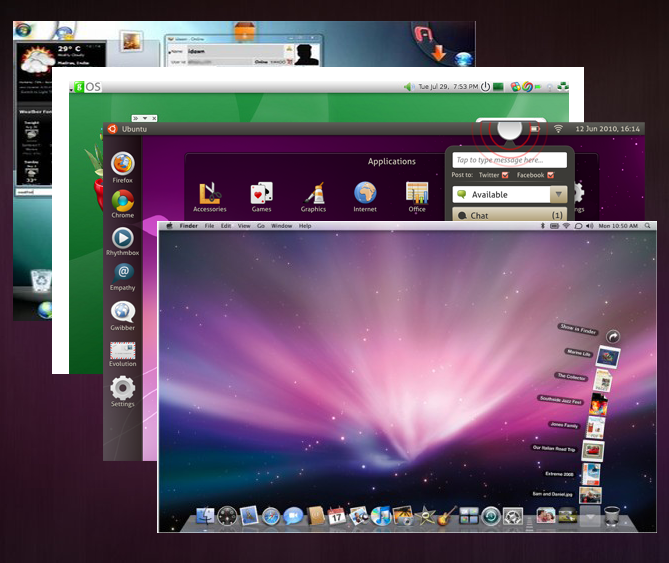Open Accessories in Ubuntu Applications
The width and height of the screenshot is (669, 563).
(209, 197)
